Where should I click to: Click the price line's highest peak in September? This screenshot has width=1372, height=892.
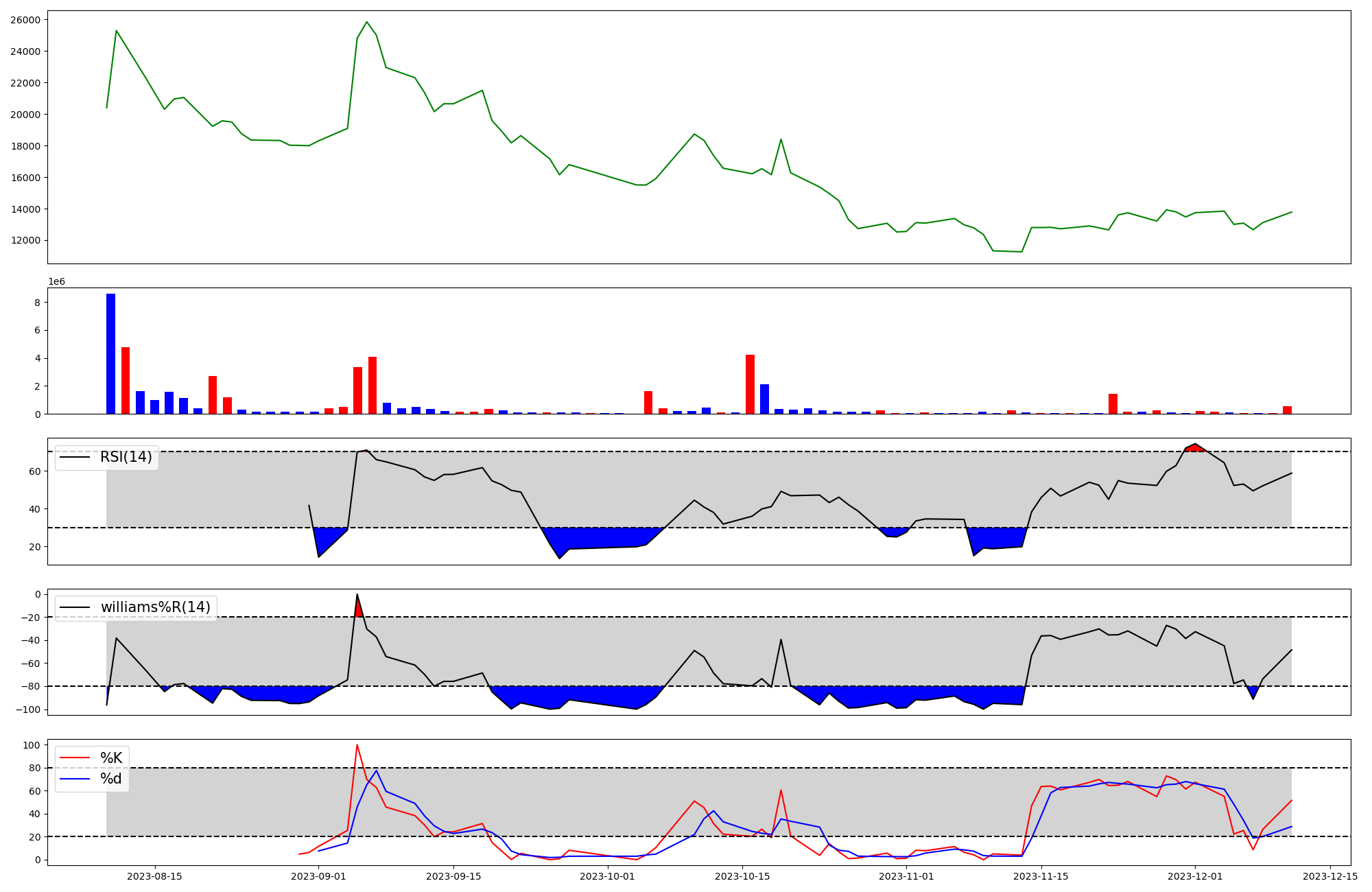(x=366, y=22)
